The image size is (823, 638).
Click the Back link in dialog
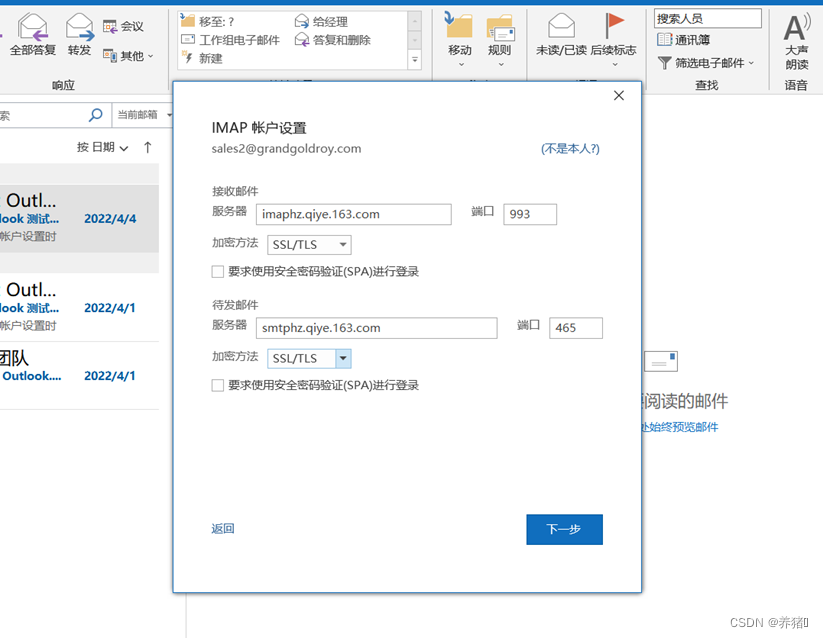pos(222,529)
